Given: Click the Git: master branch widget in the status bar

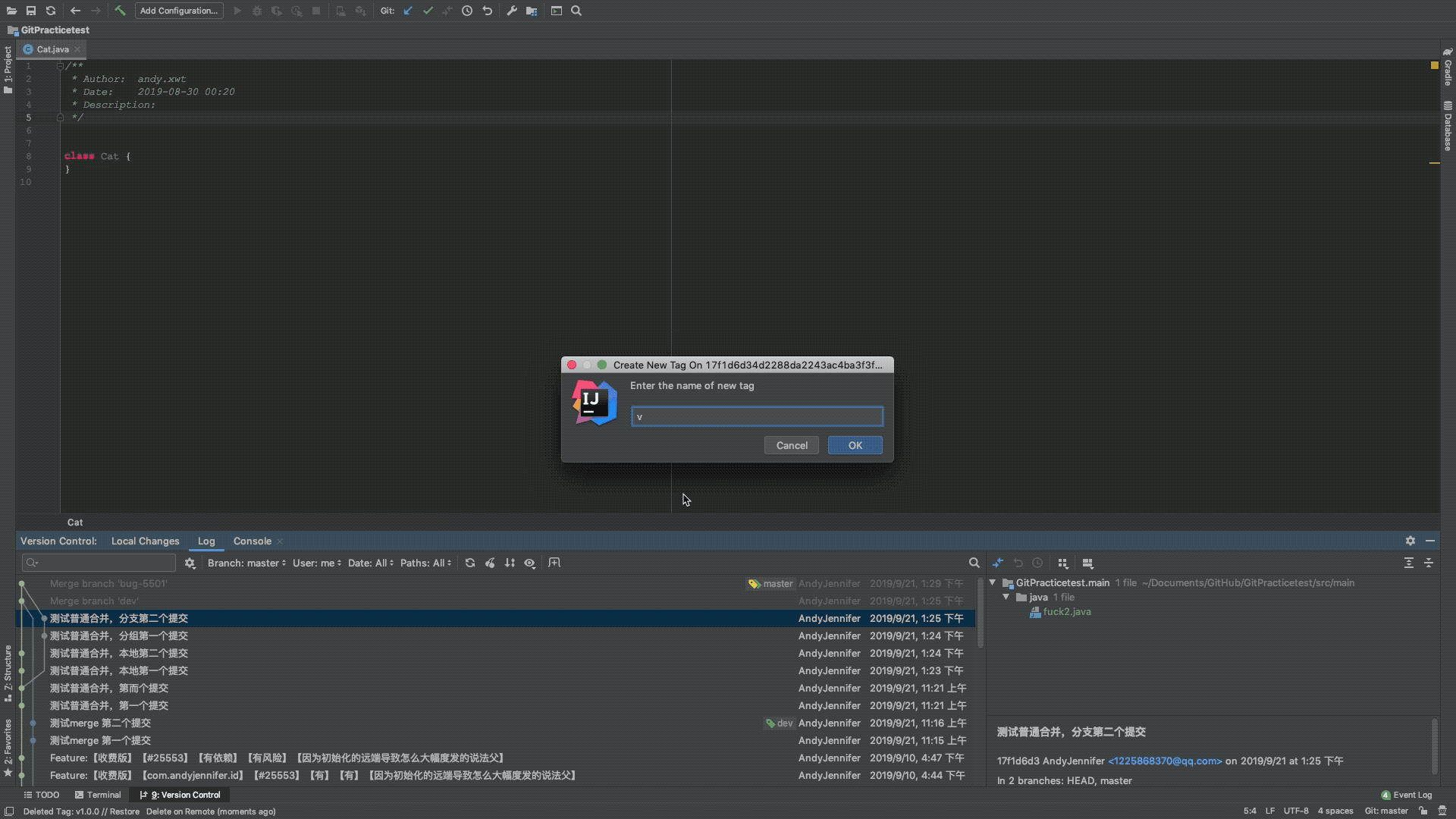Looking at the screenshot, I should [1386, 811].
